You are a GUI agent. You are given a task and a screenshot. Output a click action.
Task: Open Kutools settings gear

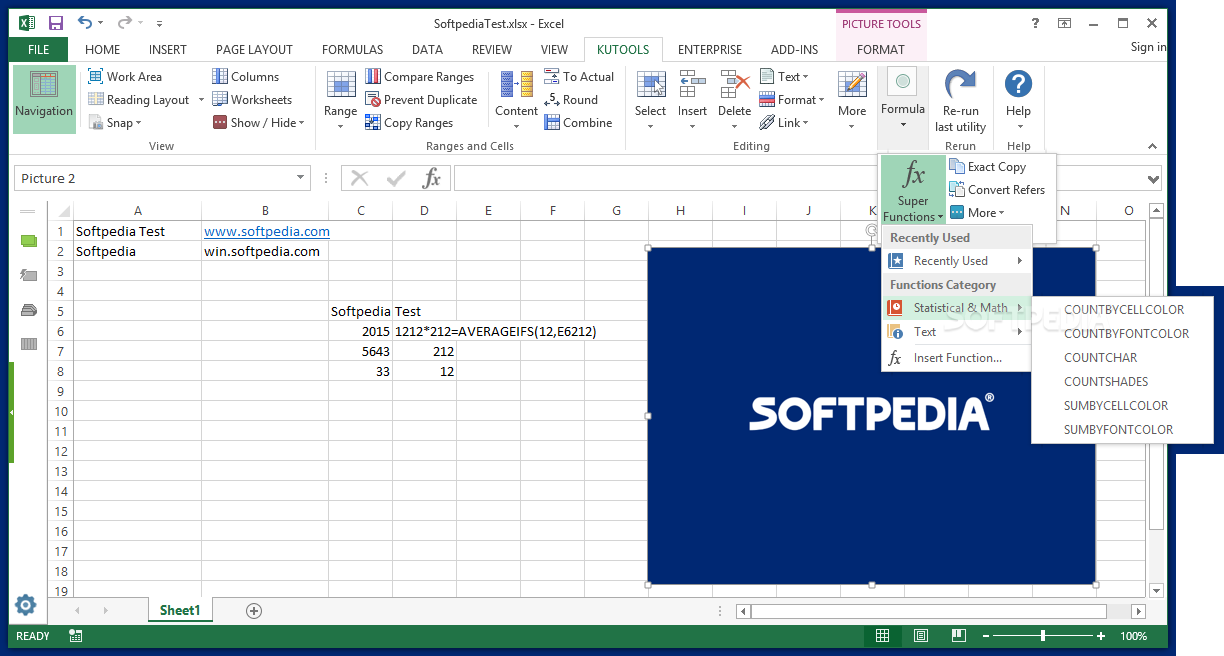click(25, 605)
